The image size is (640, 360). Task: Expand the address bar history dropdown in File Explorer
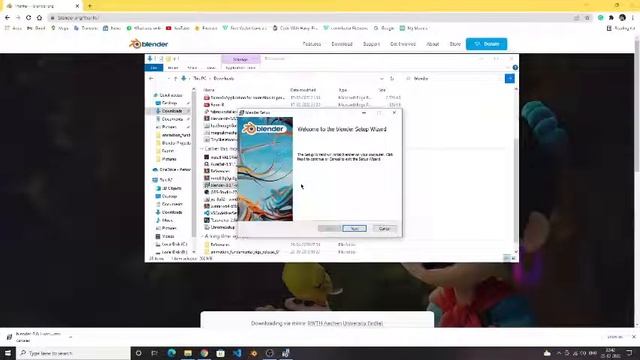click(382, 78)
